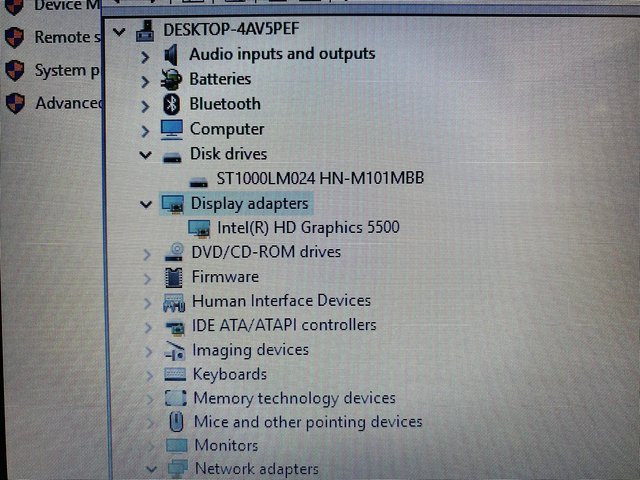The image size is (640, 480).
Task: Select the Mice and other pointing devices label
Action: (x=308, y=422)
